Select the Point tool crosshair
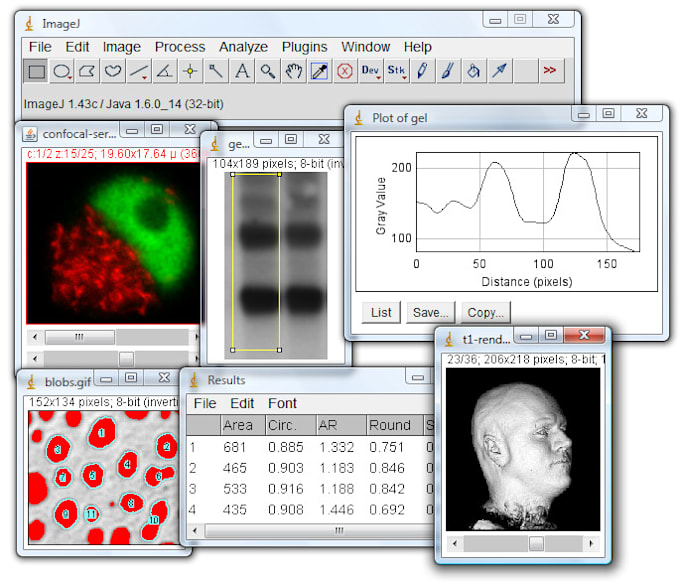This screenshot has width=680, height=584. 190,71
